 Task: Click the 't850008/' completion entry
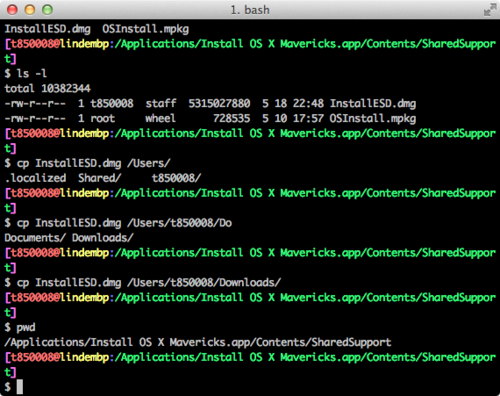[x=176, y=178]
